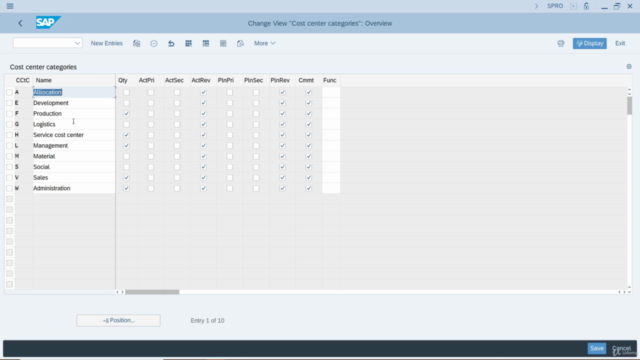The width and height of the screenshot is (640, 360).
Task: Click the vertical scrollbar thumb
Action: pyautogui.click(x=629, y=106)
